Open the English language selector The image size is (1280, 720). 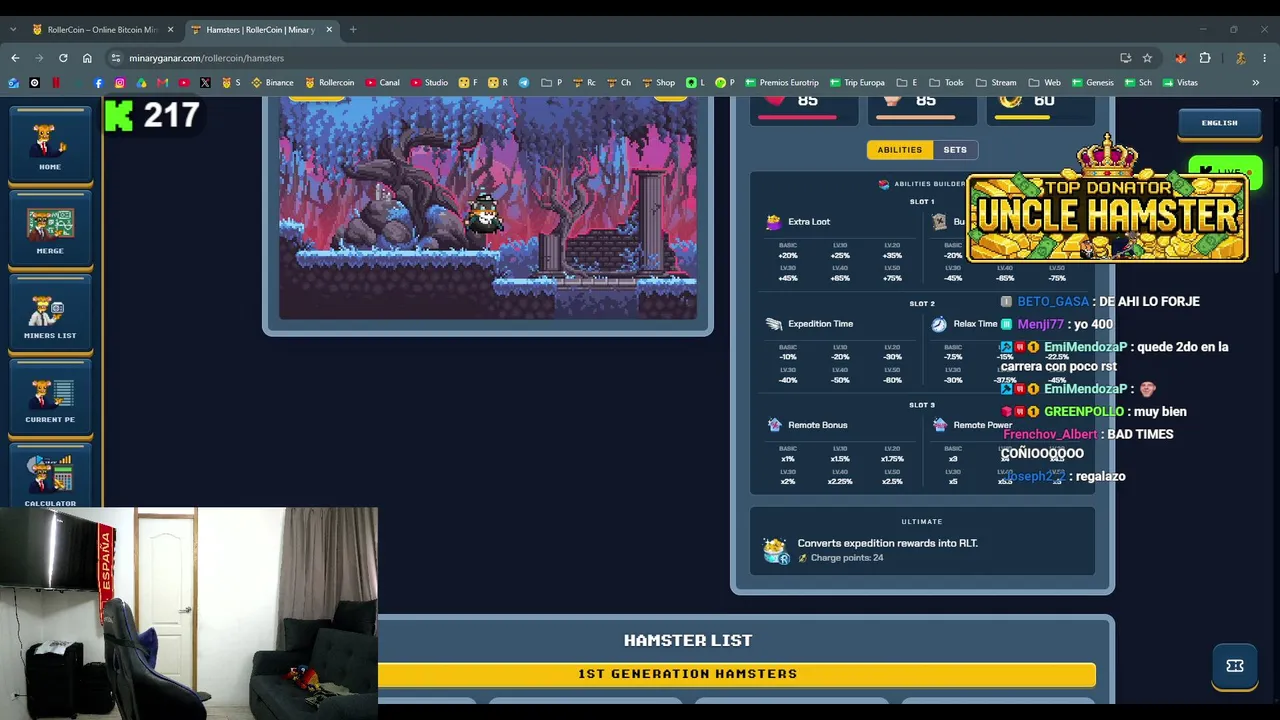click(1219, 123)
